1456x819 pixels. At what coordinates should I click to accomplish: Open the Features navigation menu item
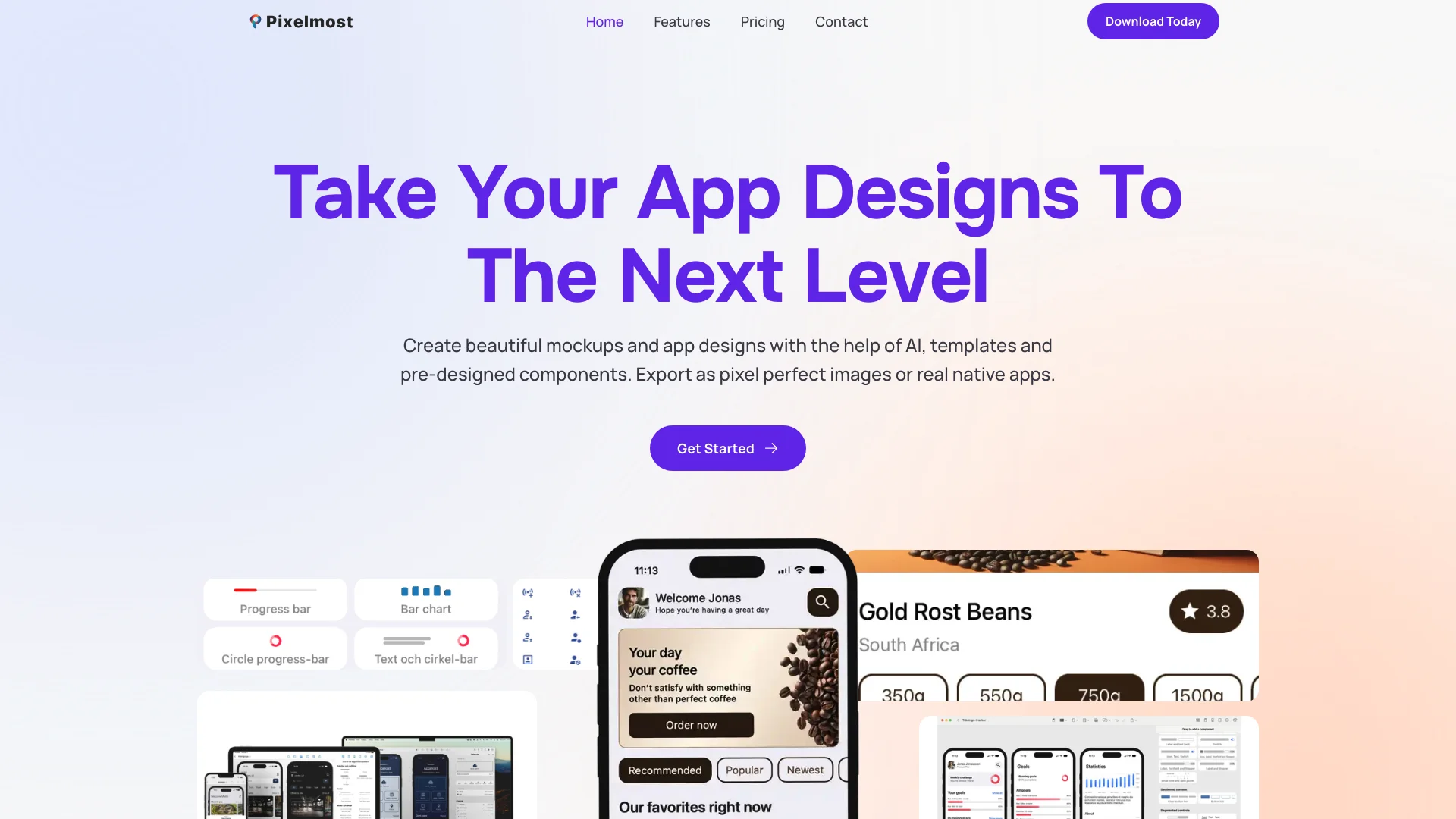point(681,21)
